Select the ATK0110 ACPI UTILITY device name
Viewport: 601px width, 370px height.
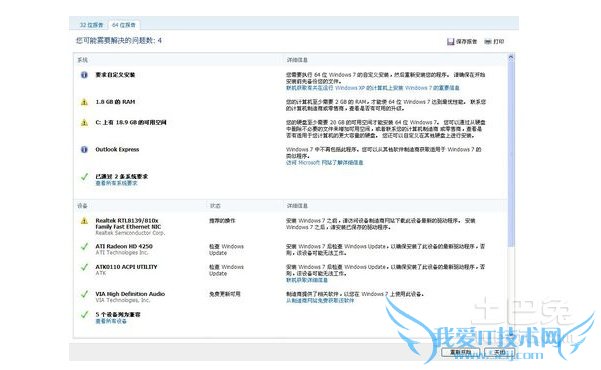pos(126,267)
